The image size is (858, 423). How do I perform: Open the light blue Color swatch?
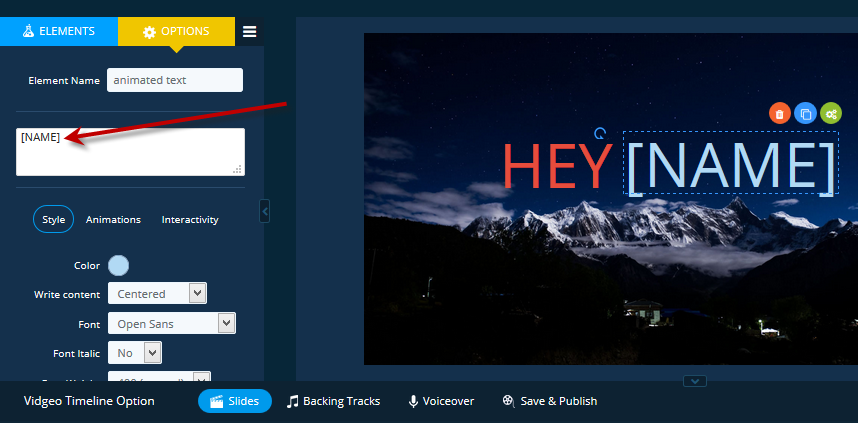[119, 265]
